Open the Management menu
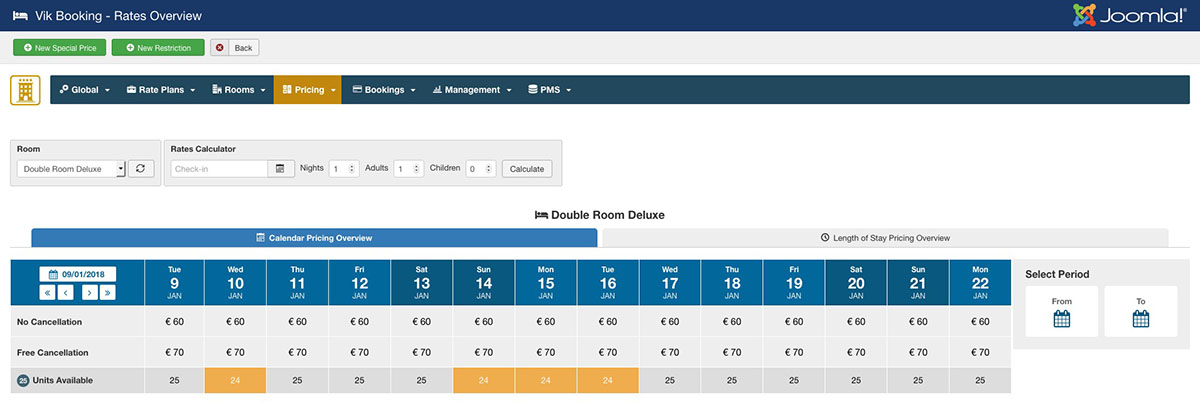Screen dimensions: 1200x402 (x=472, y=90)
